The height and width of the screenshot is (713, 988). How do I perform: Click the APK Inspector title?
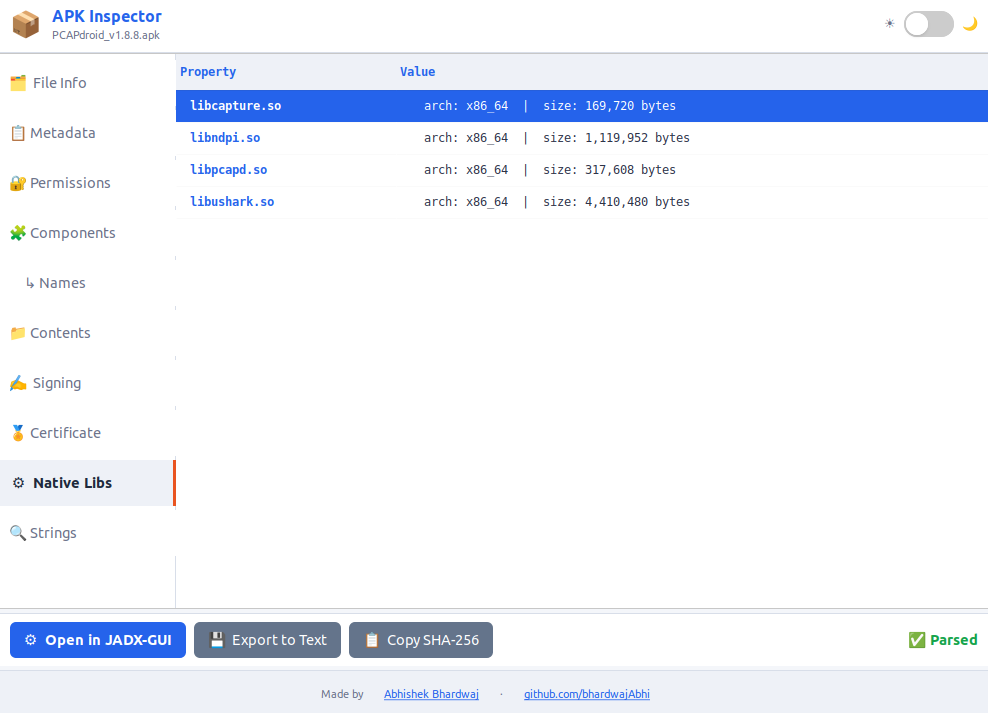(106, 16)
